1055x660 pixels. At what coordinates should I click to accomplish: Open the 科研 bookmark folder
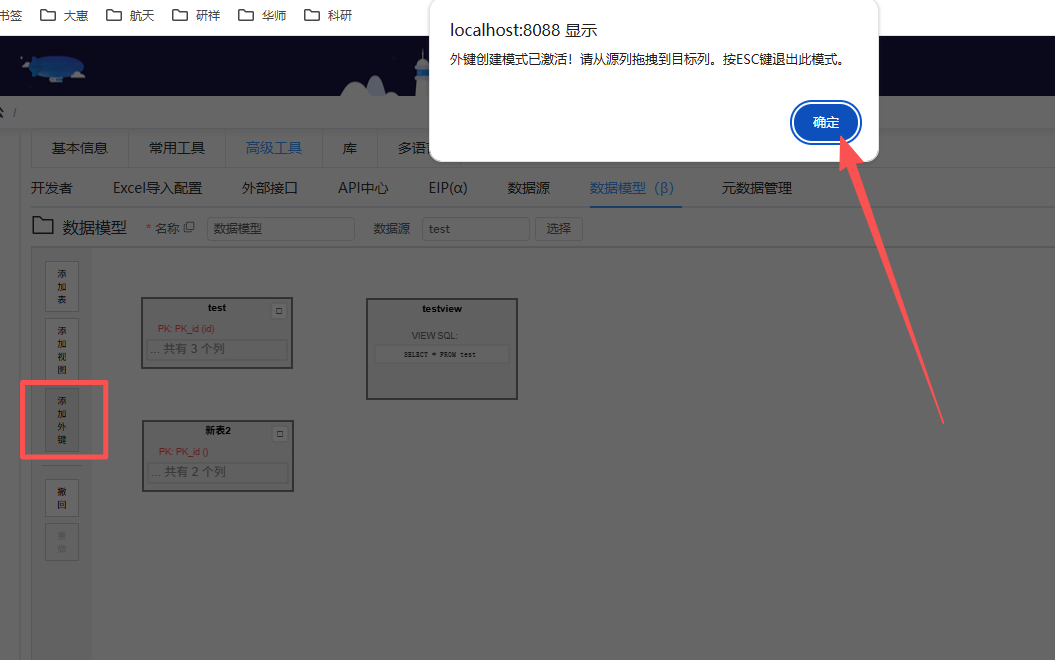tap(328, 15)
